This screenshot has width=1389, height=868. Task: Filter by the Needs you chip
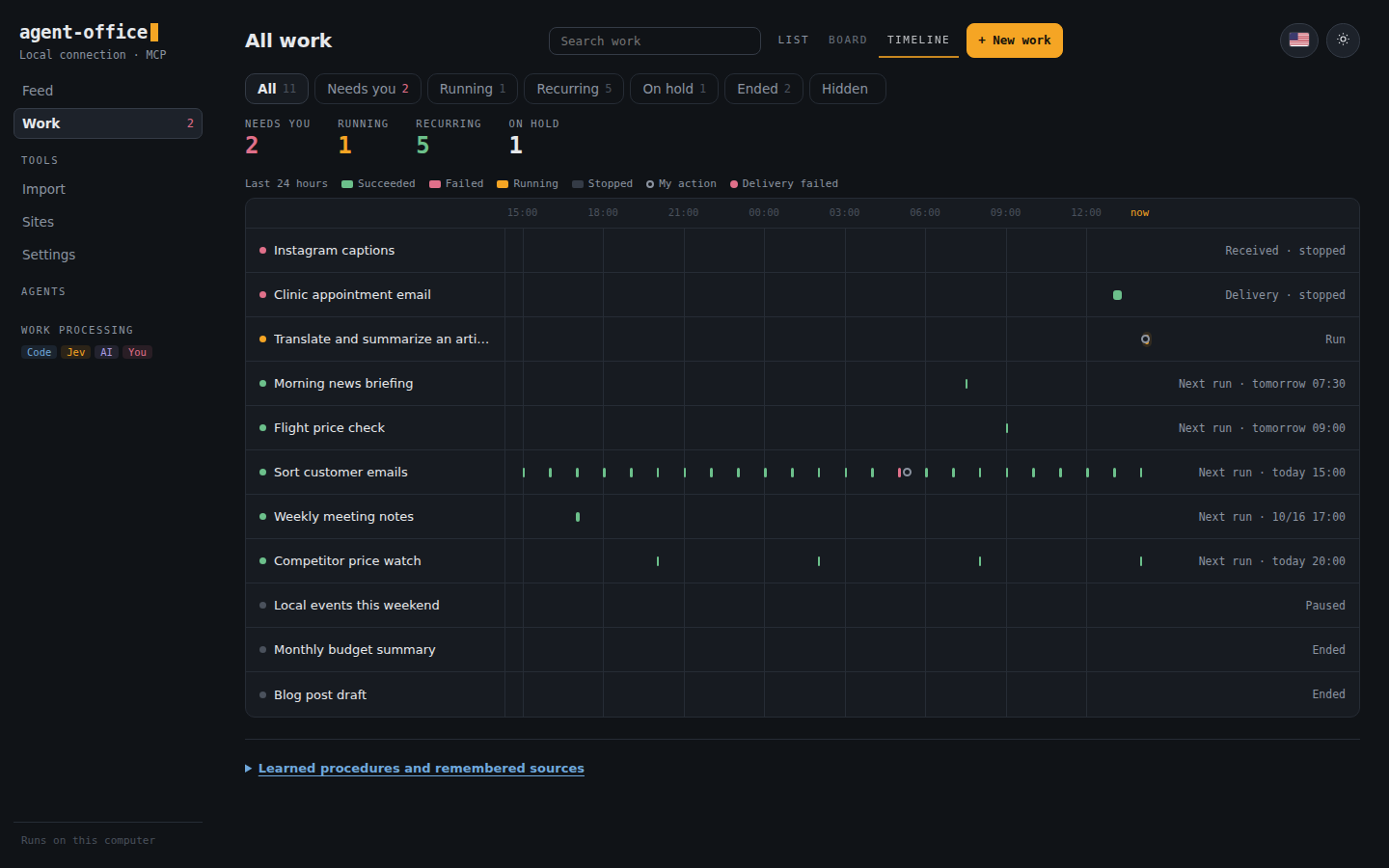[368, 89]
